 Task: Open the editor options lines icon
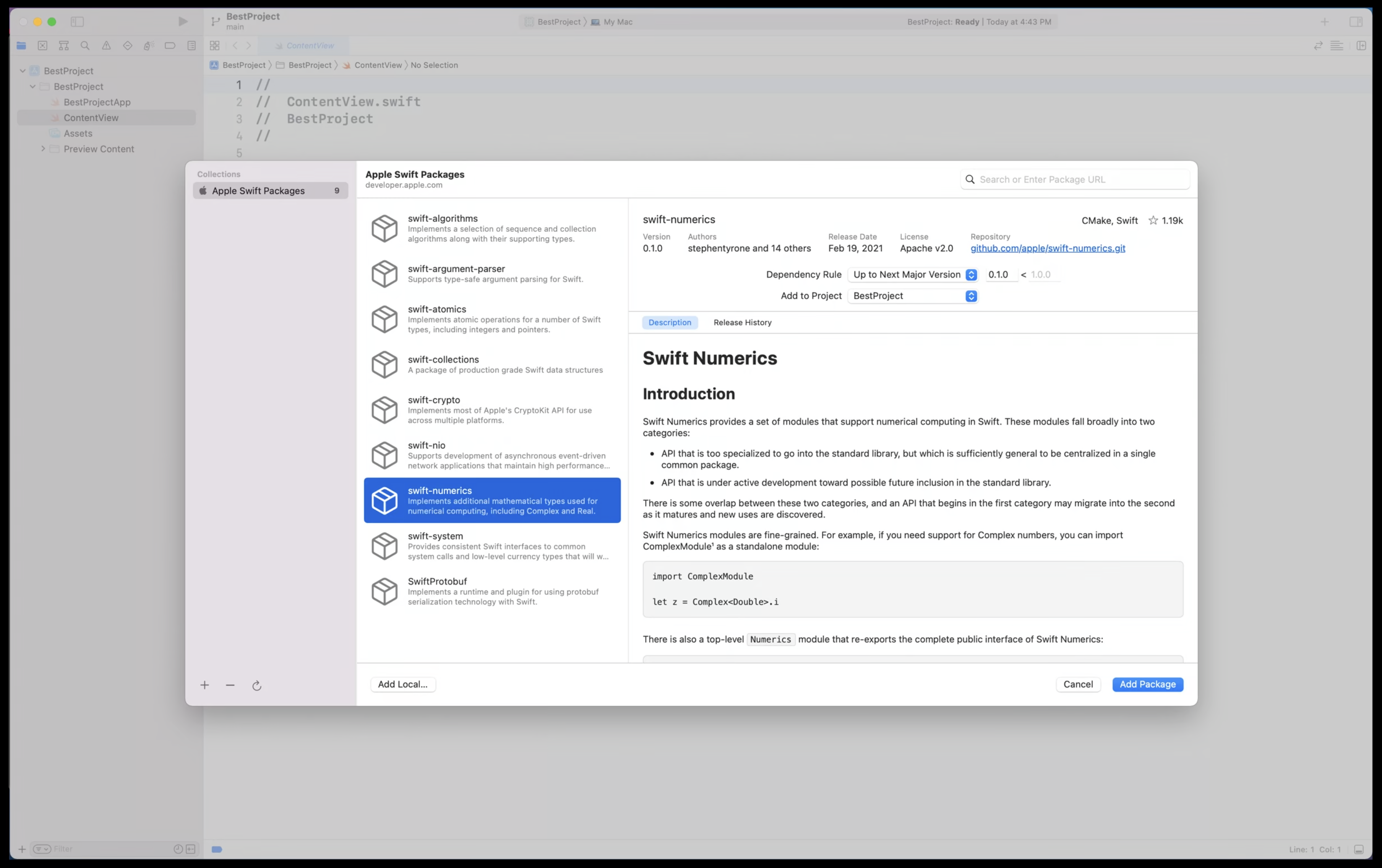click(x=1337, y=46)
